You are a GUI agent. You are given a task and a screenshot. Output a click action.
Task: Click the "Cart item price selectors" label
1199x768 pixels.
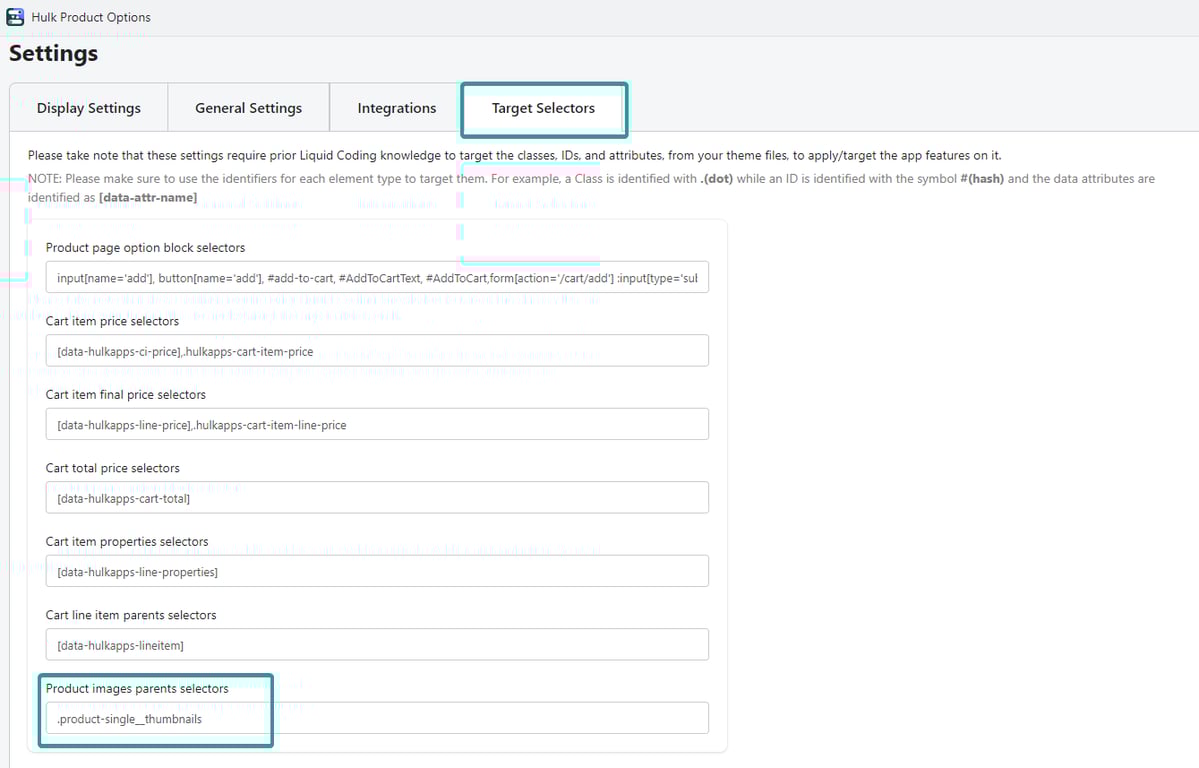(112, 321)
